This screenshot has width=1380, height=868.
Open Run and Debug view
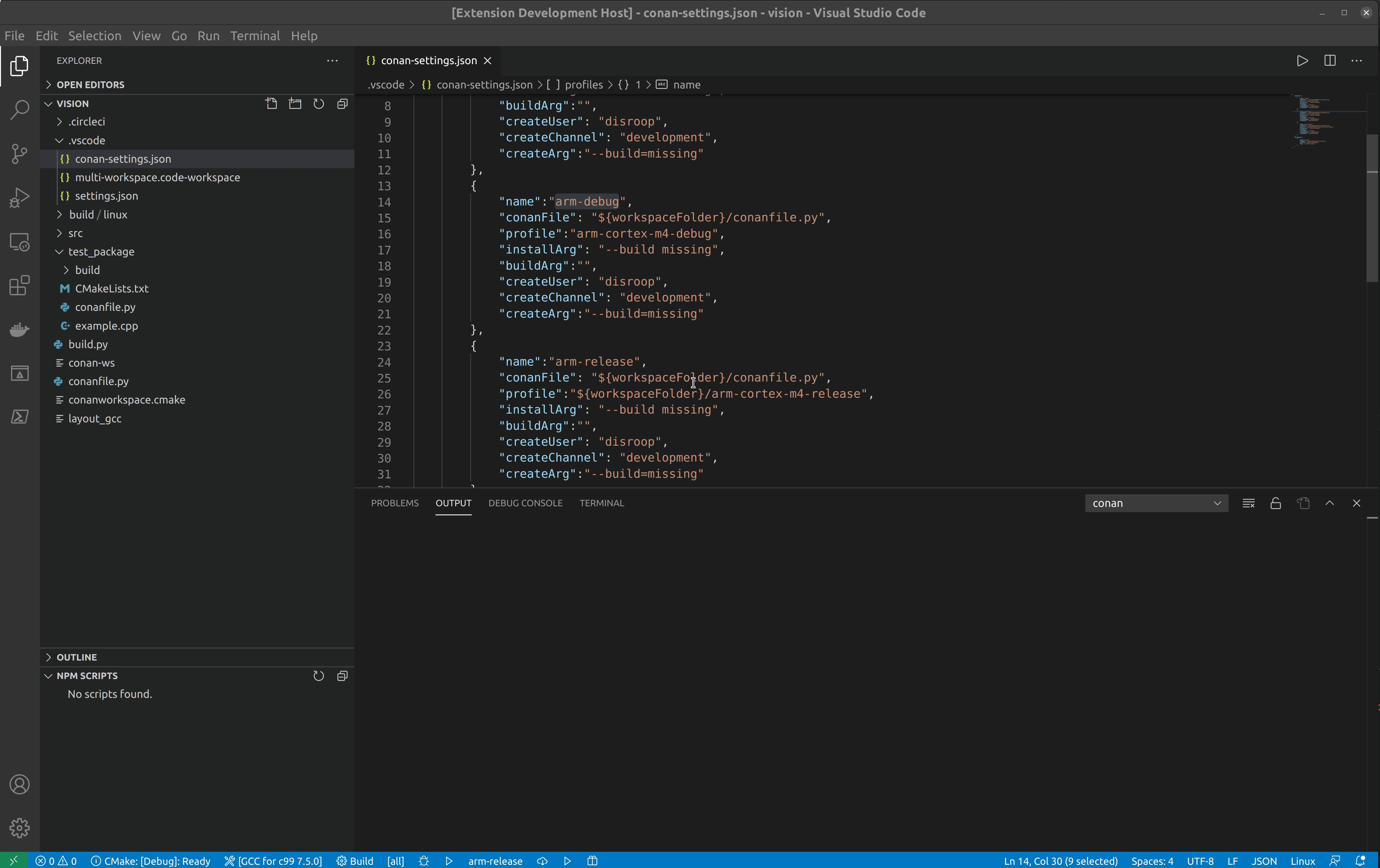pos(19,198)
